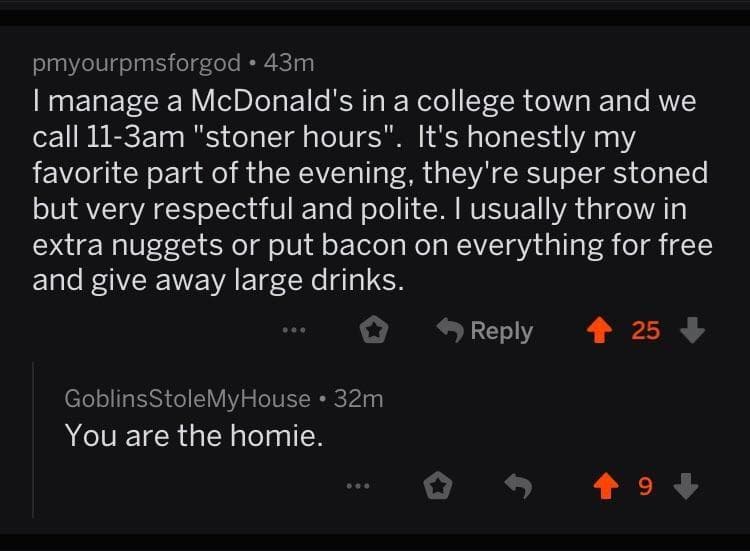The height and width of the screenshot is (551, 750).
Task: Open the three-dot menu on the homie reply
Action: (356, 487)
